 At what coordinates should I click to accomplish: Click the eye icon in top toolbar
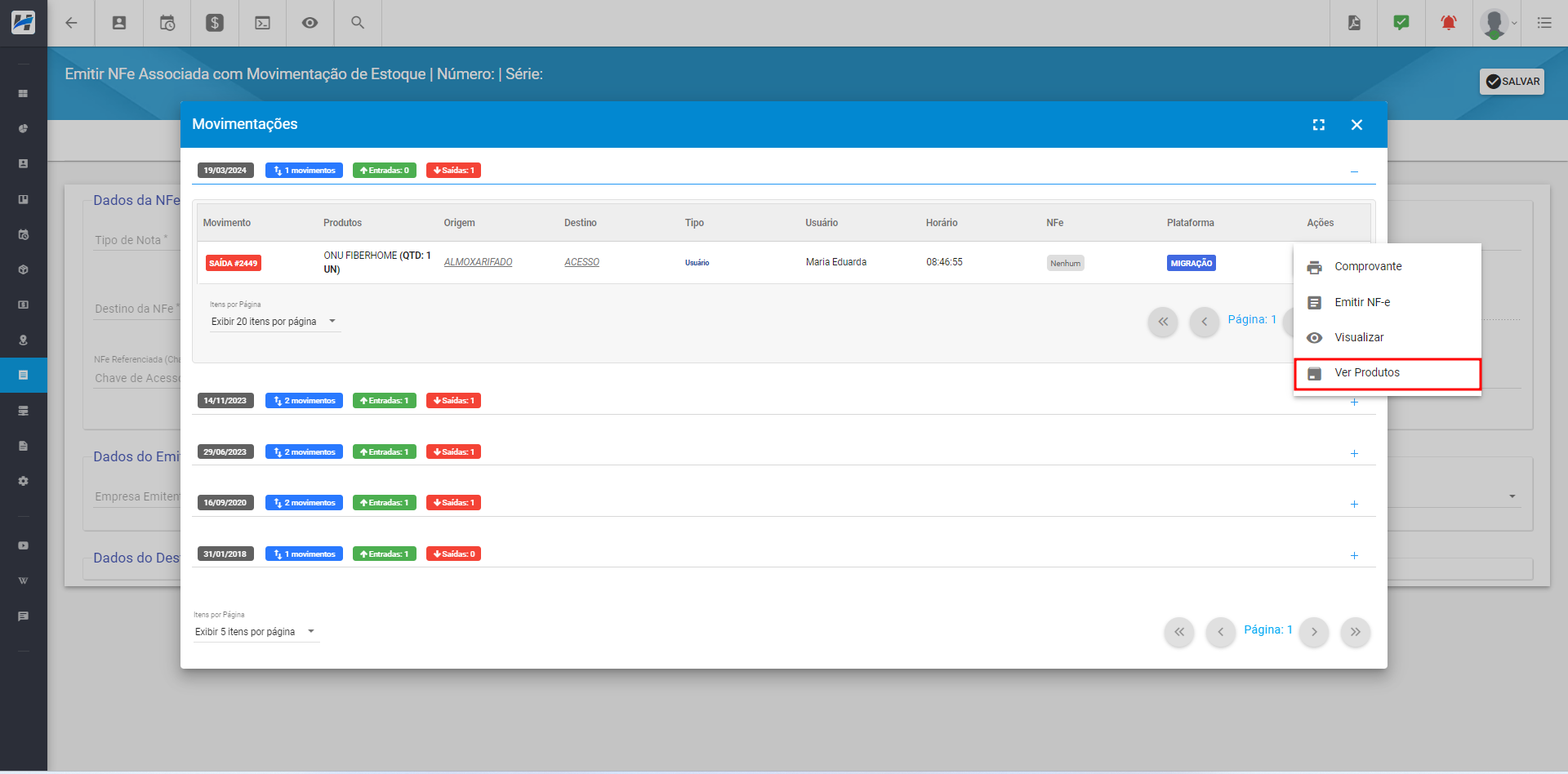[310, 23]
